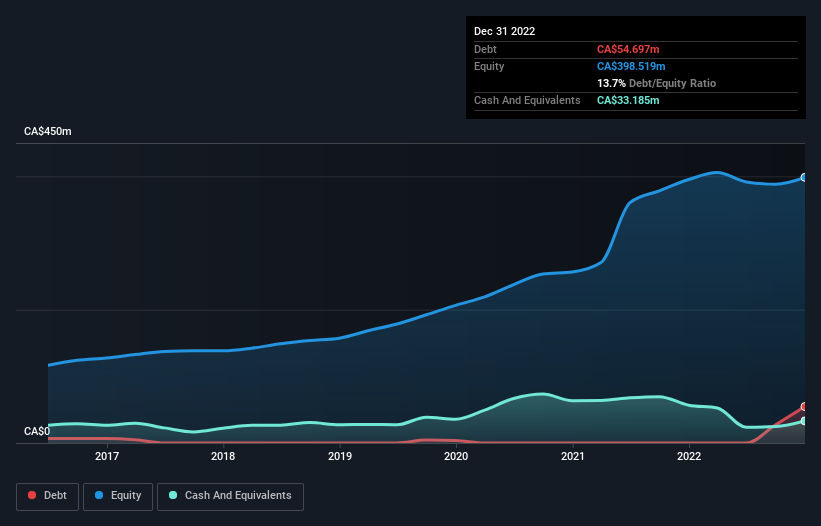Screen dimensions: 821x526
Task: Click the 2022 x-axis label
Action: pos(689,456)
